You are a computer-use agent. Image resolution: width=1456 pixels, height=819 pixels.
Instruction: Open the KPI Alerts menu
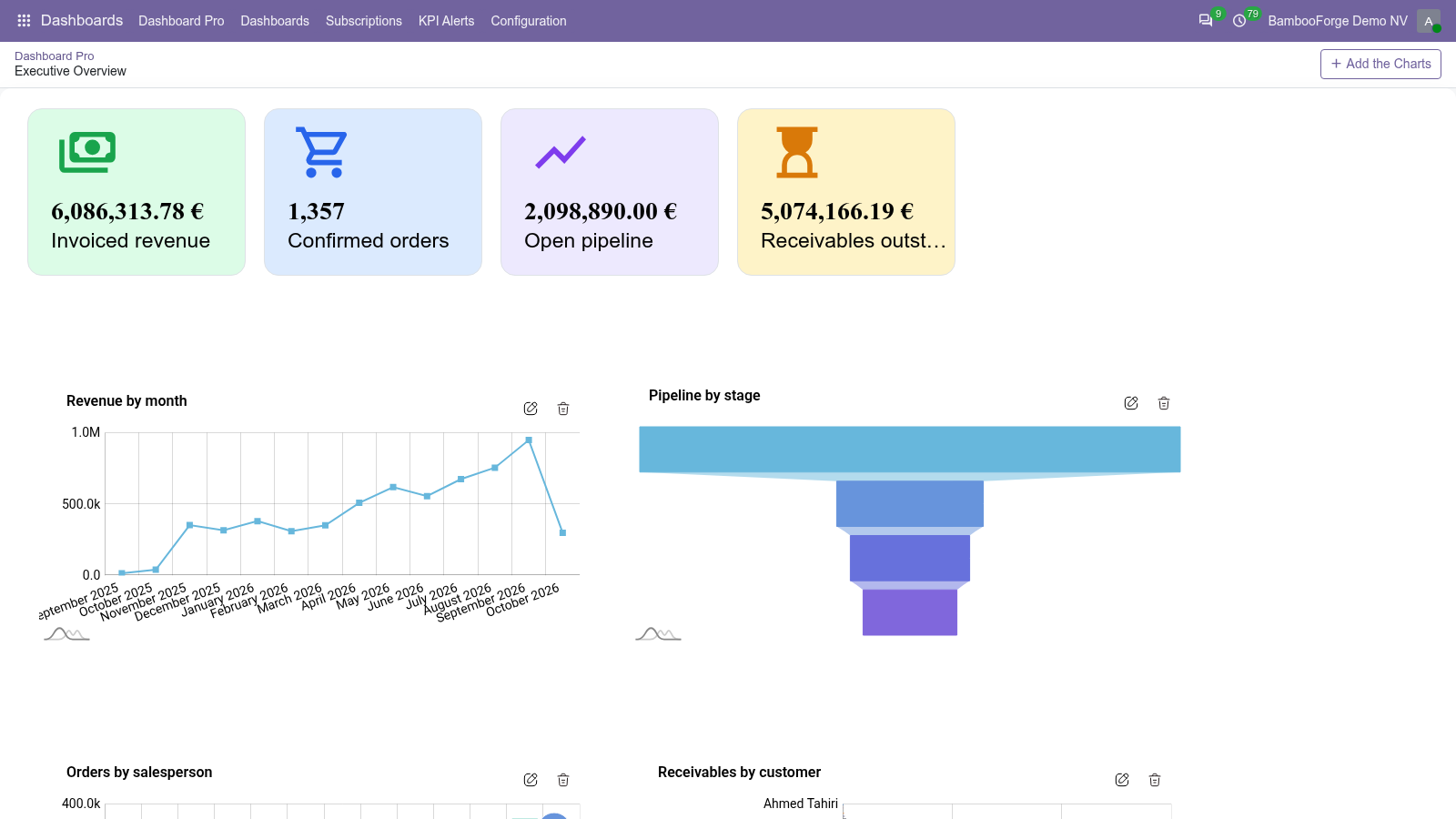(446, 21)
